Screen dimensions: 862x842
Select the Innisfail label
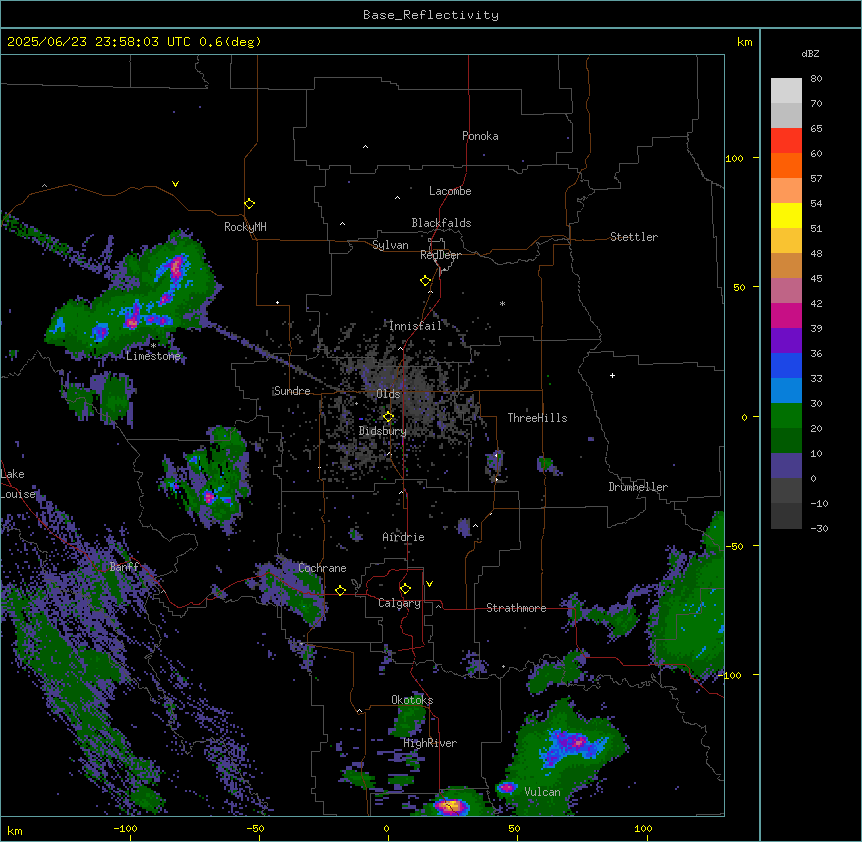415,326
